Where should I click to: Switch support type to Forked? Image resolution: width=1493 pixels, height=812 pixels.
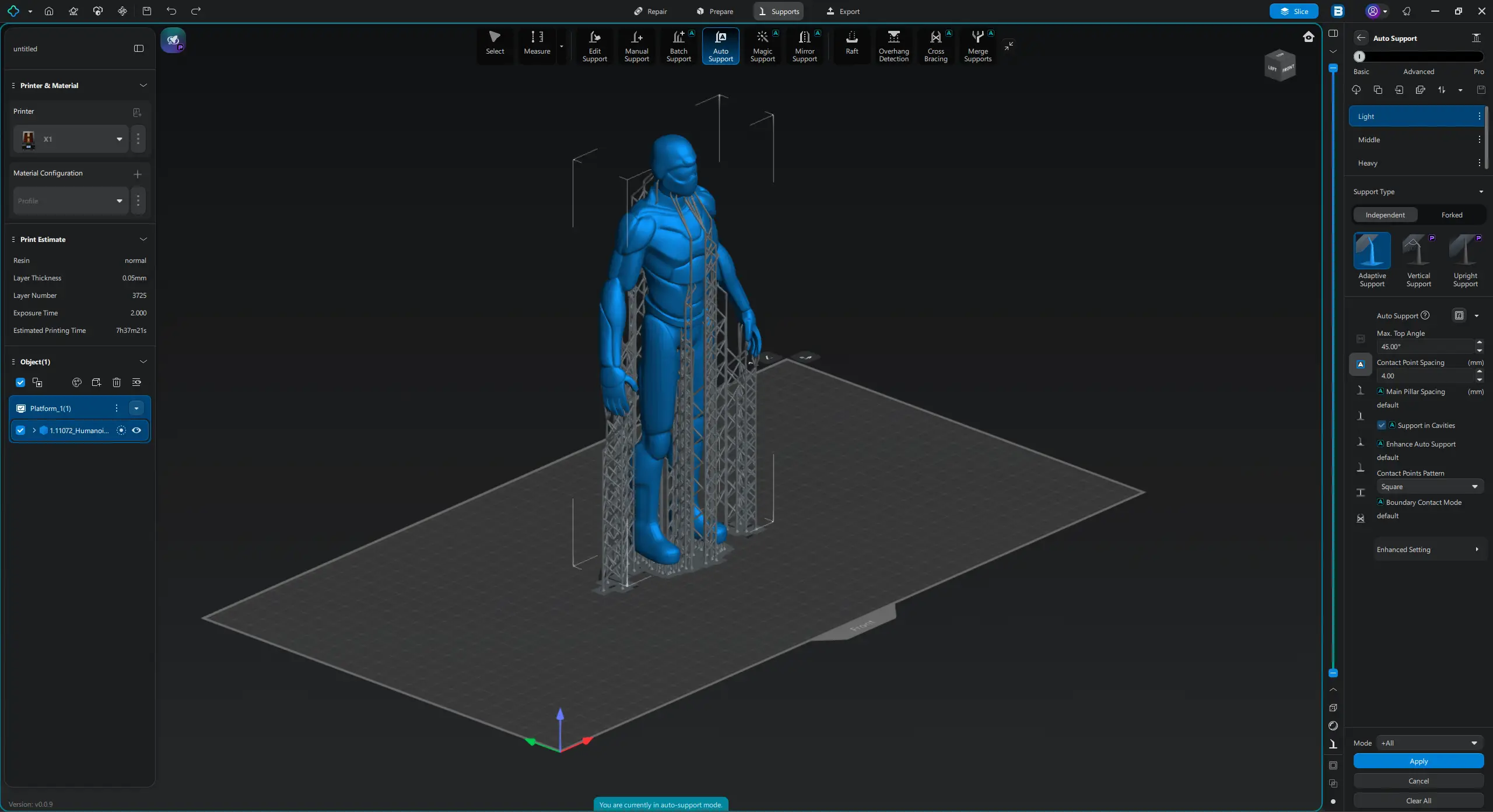click(x=1452, y=215)
